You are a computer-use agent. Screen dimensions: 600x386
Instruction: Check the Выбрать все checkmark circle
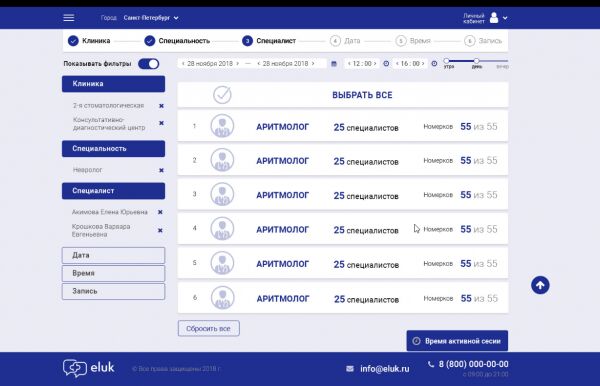(x=222, y=94)
